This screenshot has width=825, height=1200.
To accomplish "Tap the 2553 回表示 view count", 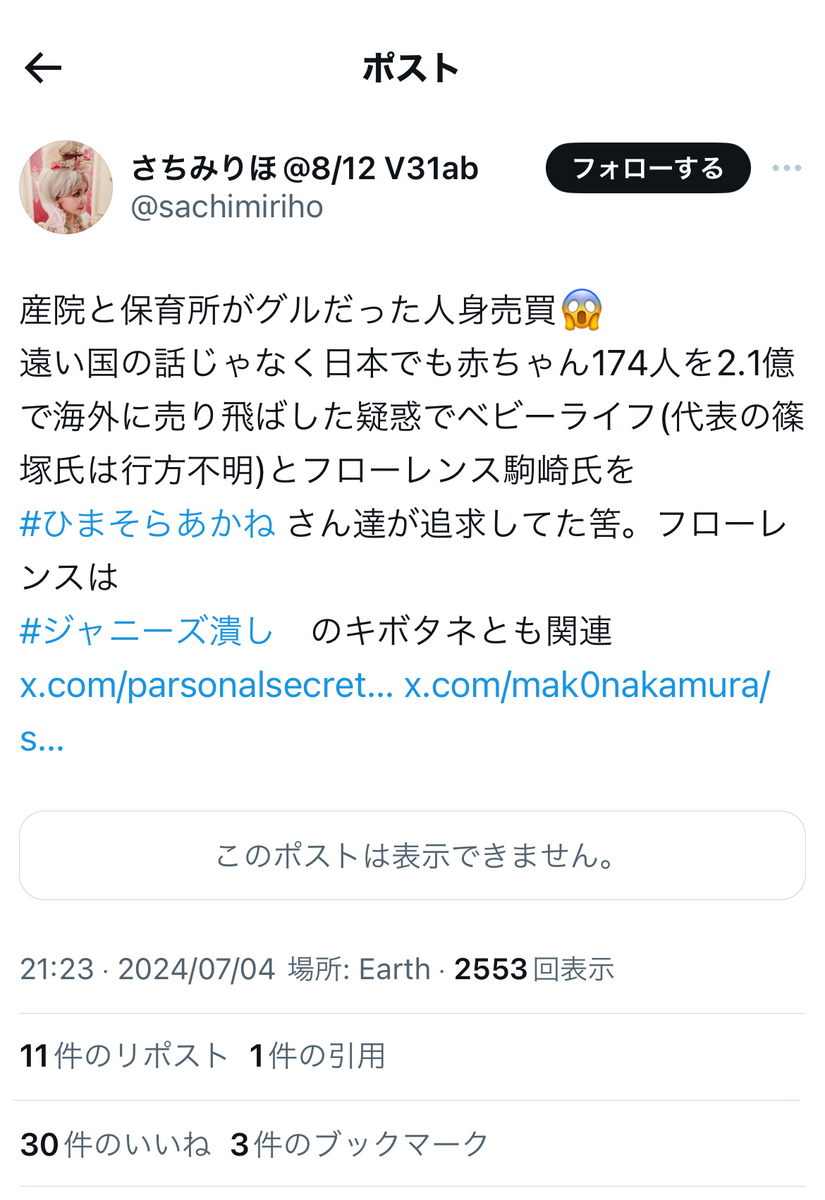I will click(535, 968).
